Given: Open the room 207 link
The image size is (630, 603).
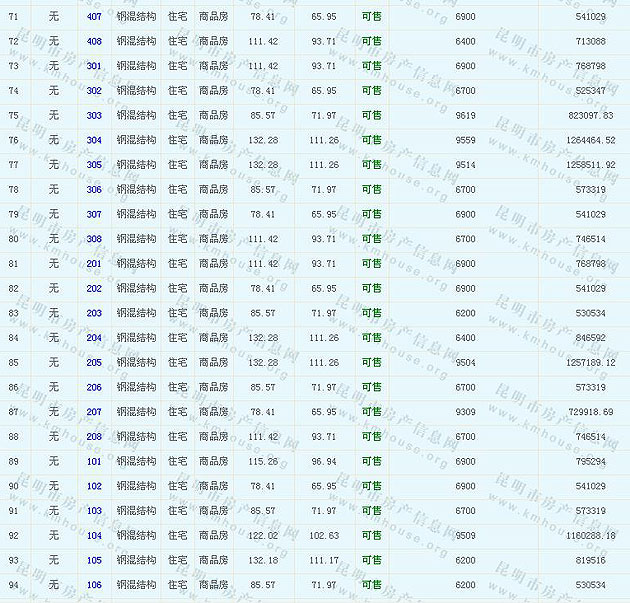Looking at the screenshot, I should point(94,412).
